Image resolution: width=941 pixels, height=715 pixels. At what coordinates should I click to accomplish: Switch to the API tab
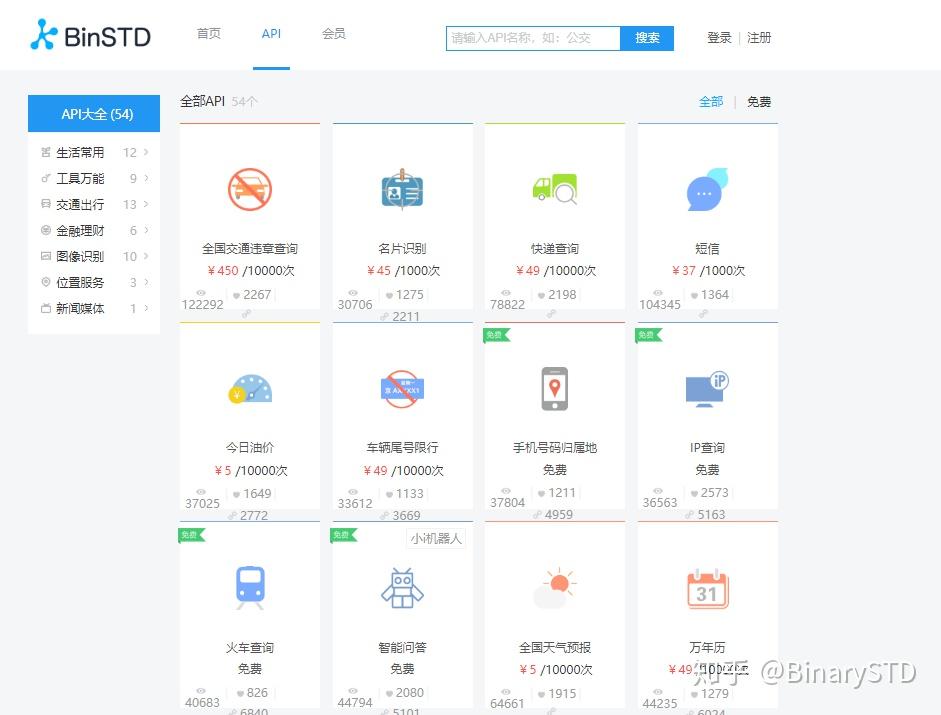point(271,33)
